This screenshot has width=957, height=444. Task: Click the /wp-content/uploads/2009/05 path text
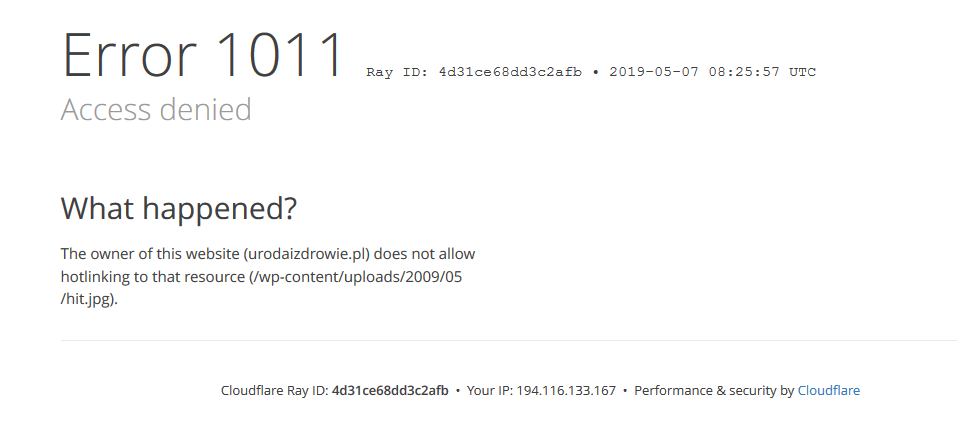(x=358, y=276)
